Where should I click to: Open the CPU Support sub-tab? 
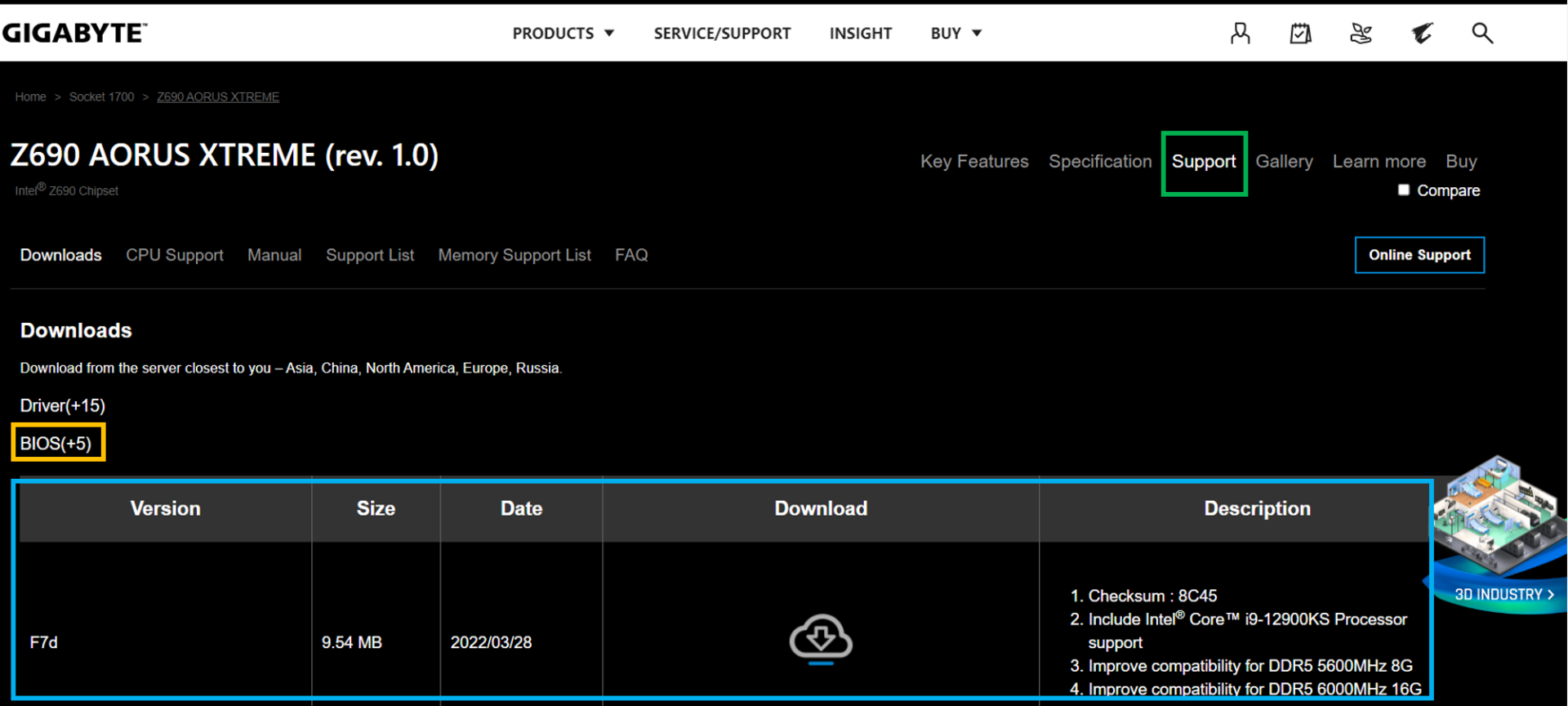pyautogui.click(x=175, y=255)
